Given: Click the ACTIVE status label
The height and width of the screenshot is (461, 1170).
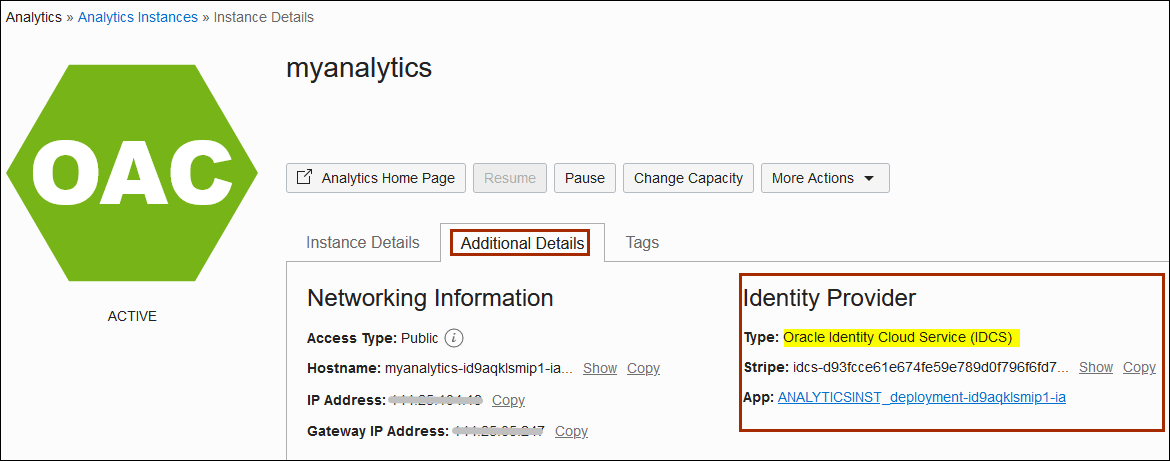Looking at the screenshot, I should (132, 316).
